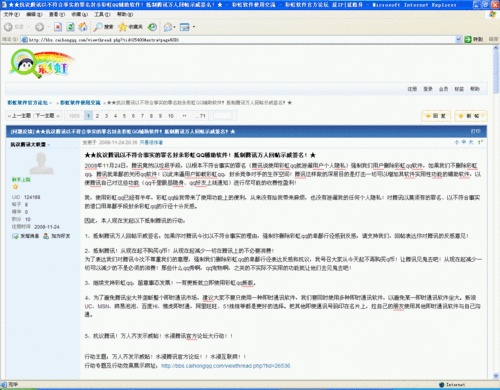Click the IE Back arrow button

[9, 27]
